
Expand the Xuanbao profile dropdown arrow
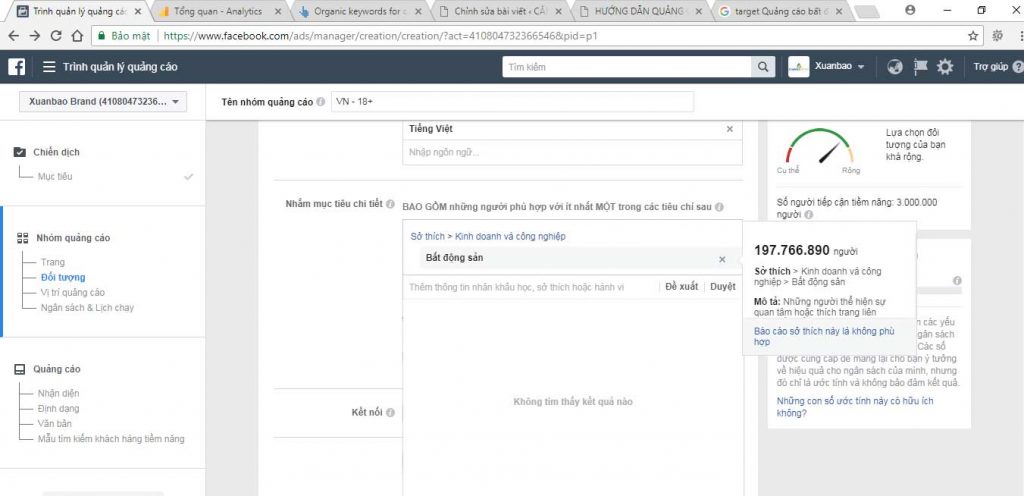click(861, 67)
